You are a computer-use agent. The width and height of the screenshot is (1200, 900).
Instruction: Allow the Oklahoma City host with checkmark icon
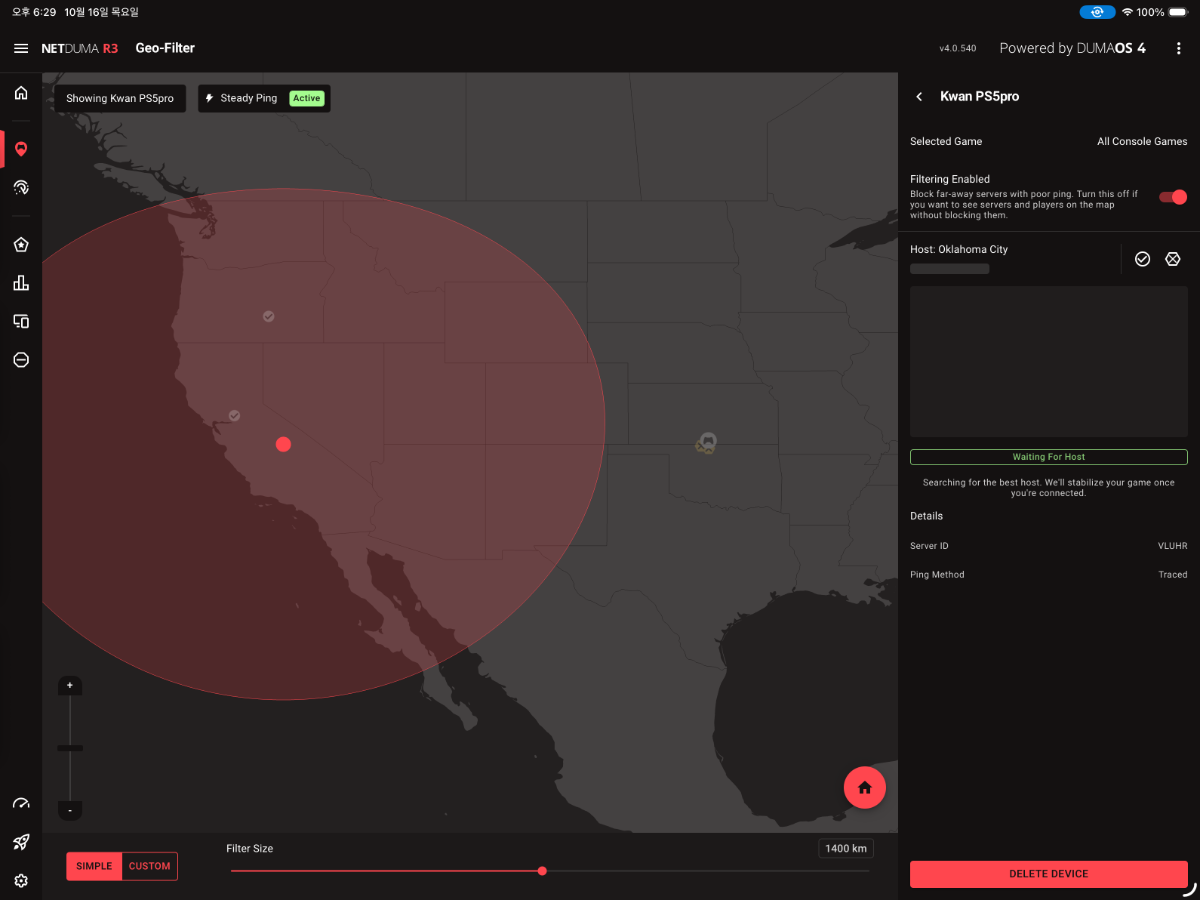pos(1142,259)
